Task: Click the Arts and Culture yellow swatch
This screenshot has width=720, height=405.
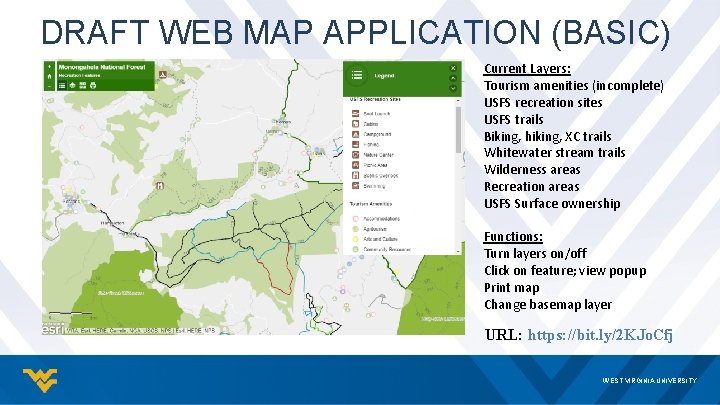Action: click(355, 239)
